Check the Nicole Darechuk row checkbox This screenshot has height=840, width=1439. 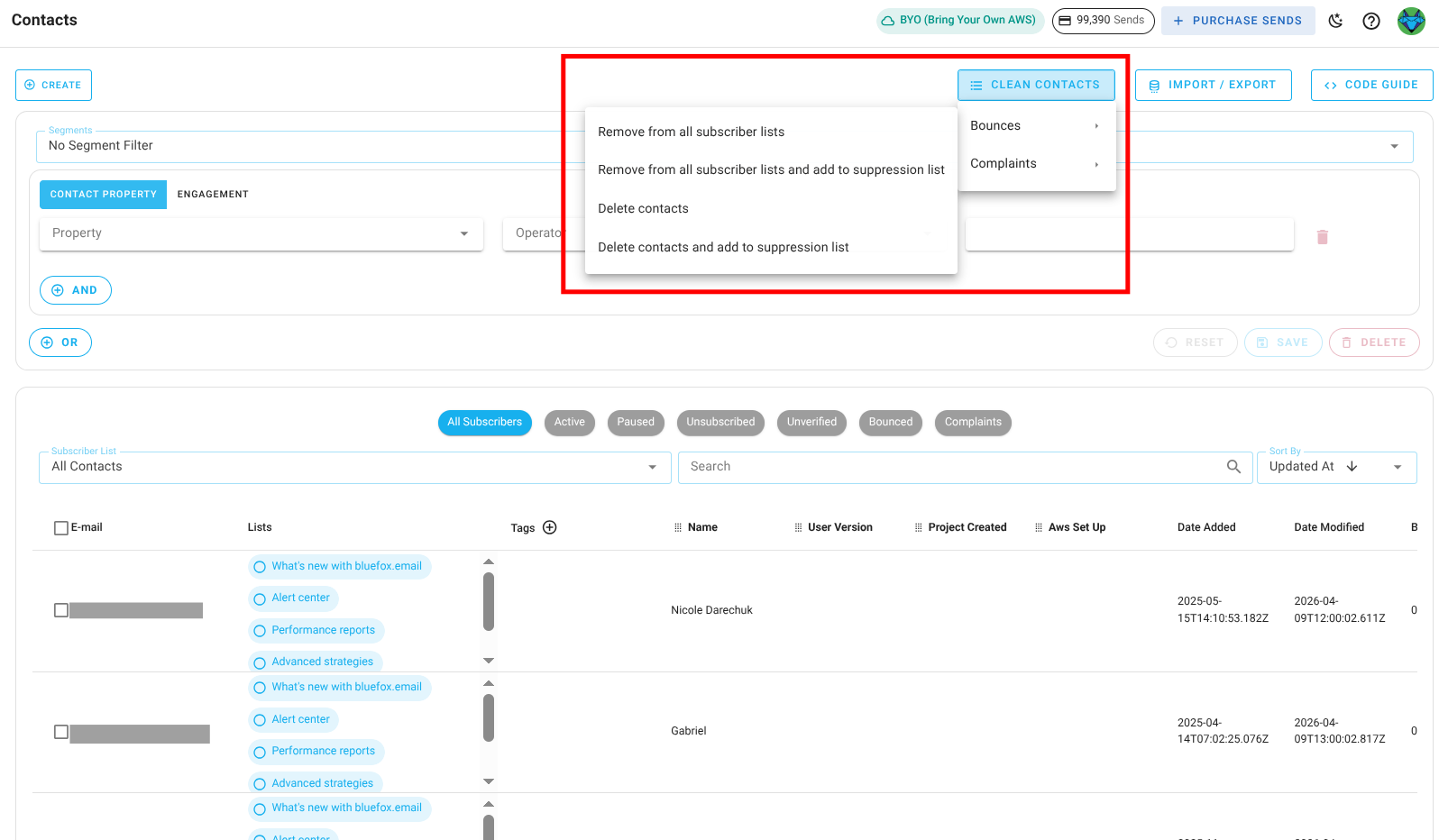pos(61,610)
